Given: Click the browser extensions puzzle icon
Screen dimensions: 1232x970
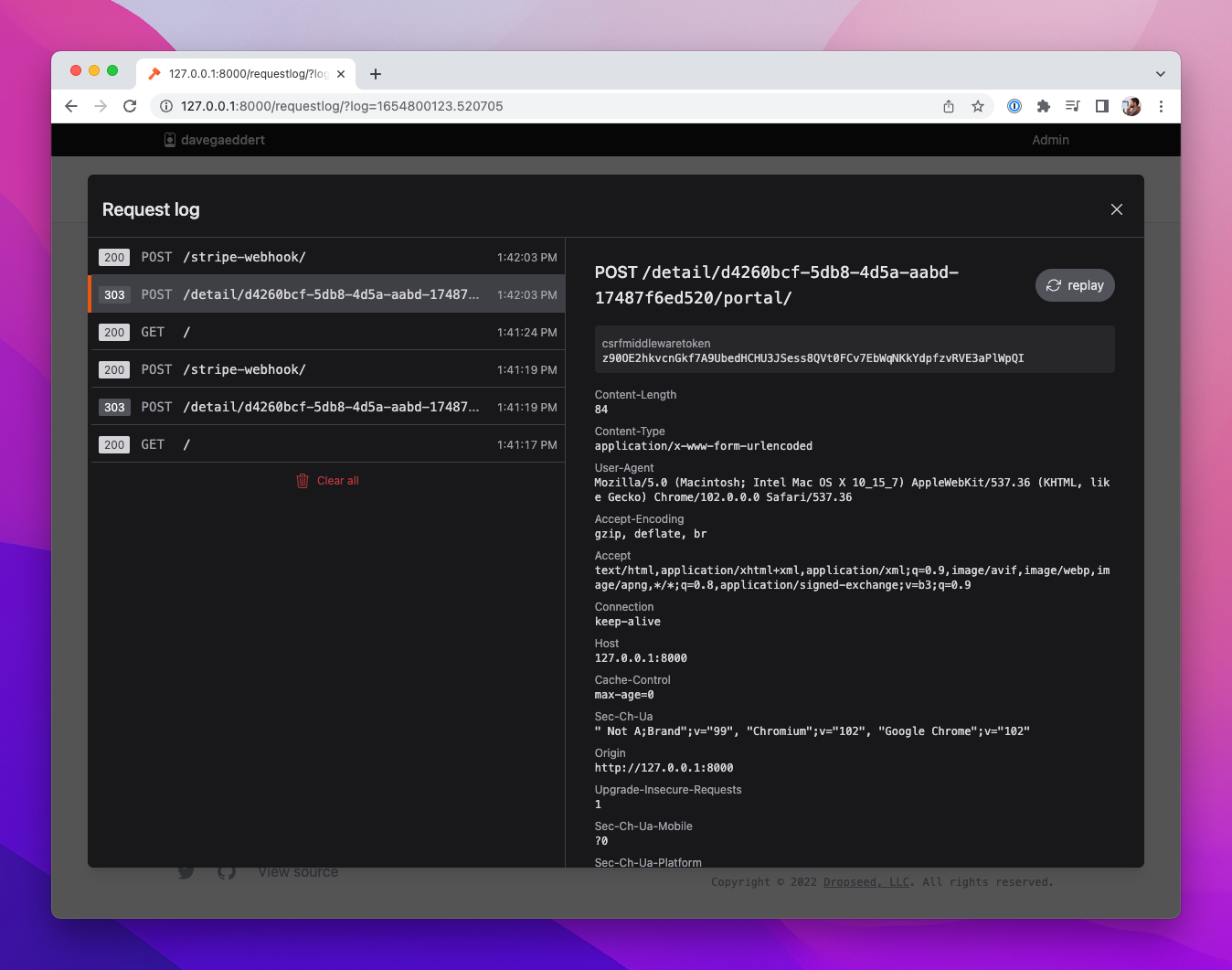Looking at the screenshot, I should coord(1044,106).
